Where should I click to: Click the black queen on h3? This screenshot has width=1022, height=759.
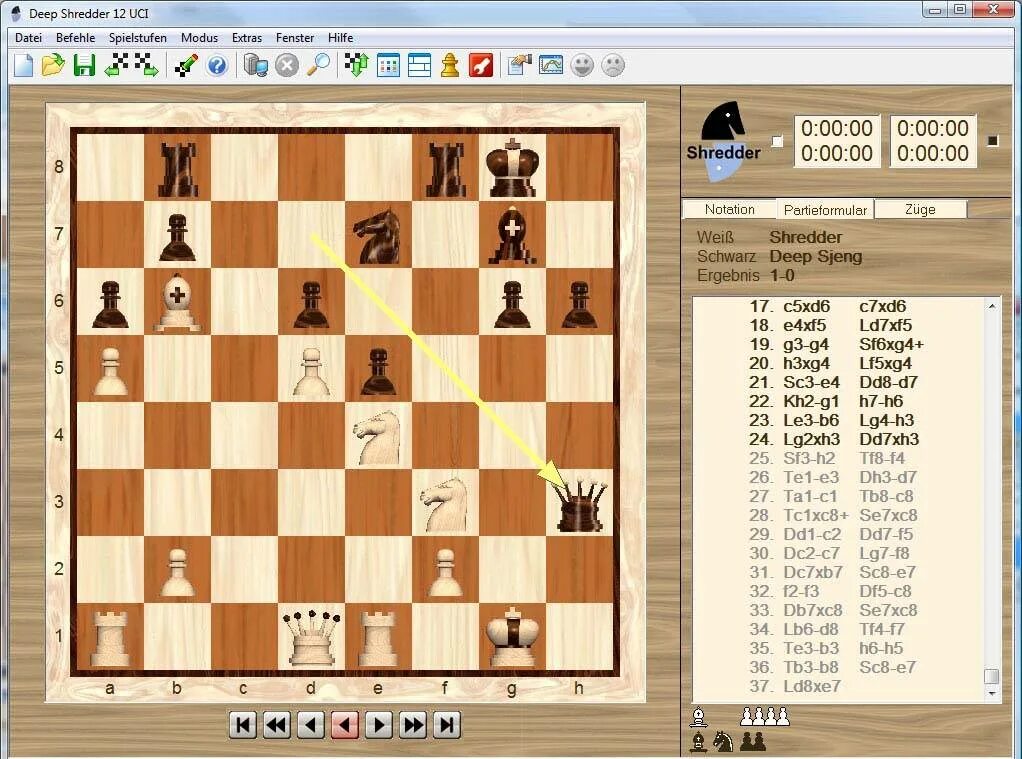click(579, 503)
